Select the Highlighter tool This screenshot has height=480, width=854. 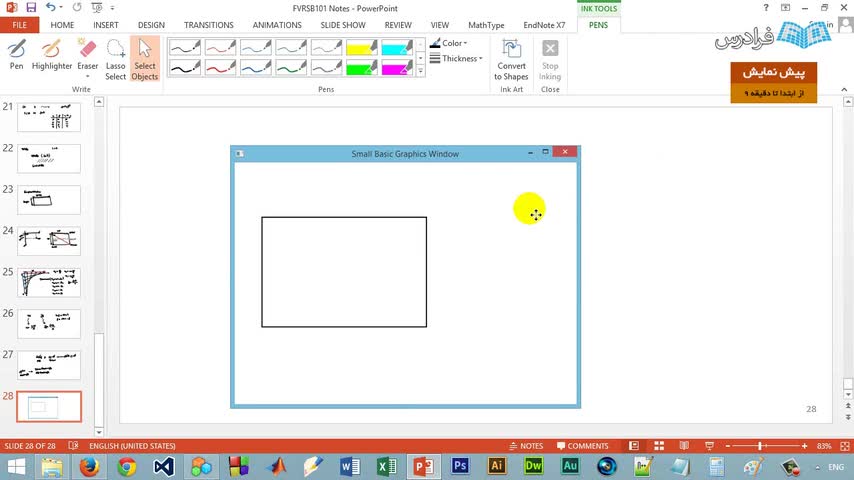(x=52, y=54)
